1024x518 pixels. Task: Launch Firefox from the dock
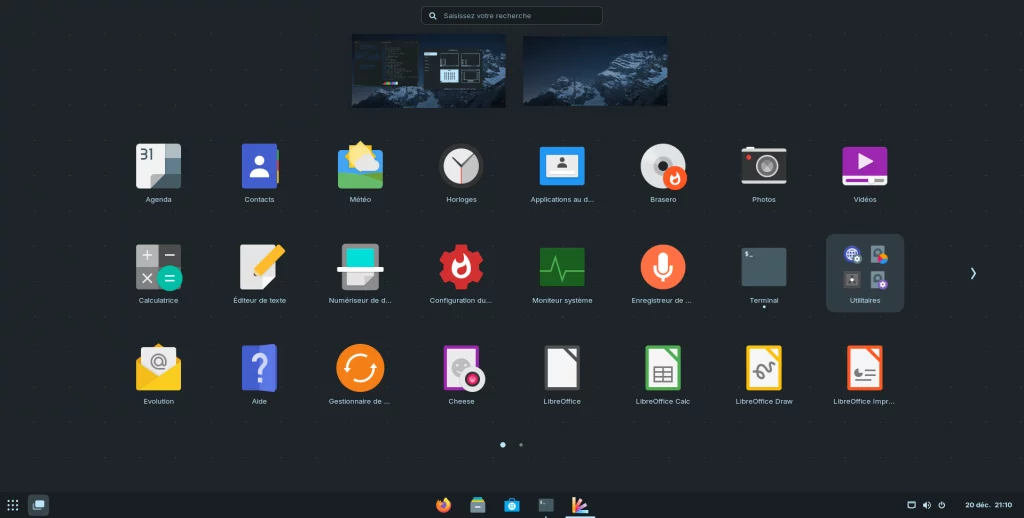click(x=444, y=505)
